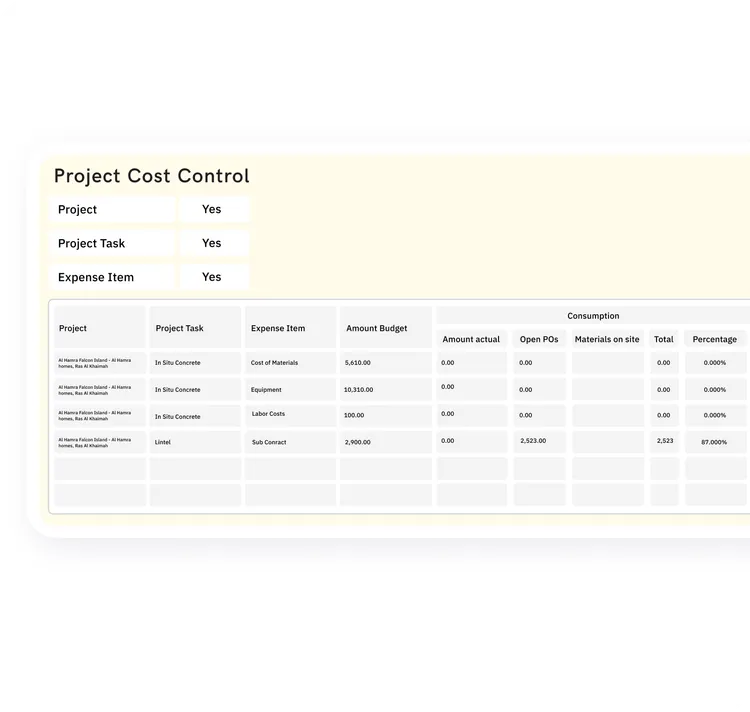Click the Open POs column header
Viewport: 750px width, 712px height.
(539, 339)
